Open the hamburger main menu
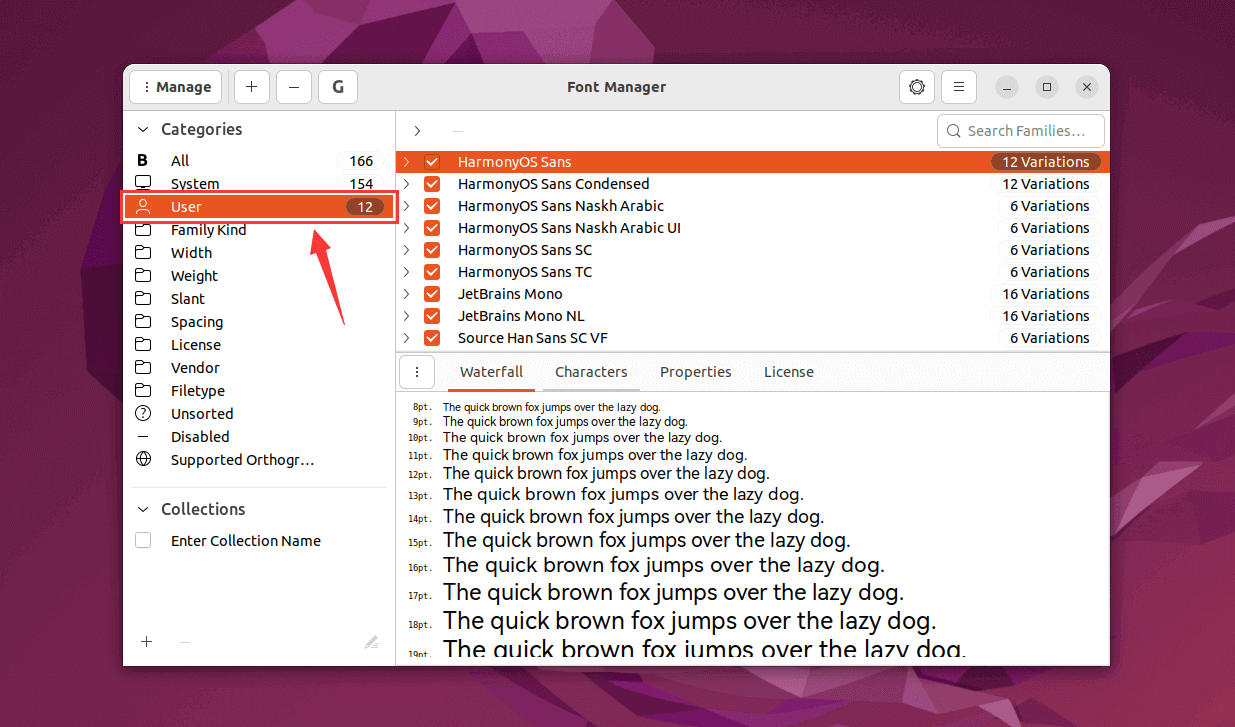 pos(959,87)
